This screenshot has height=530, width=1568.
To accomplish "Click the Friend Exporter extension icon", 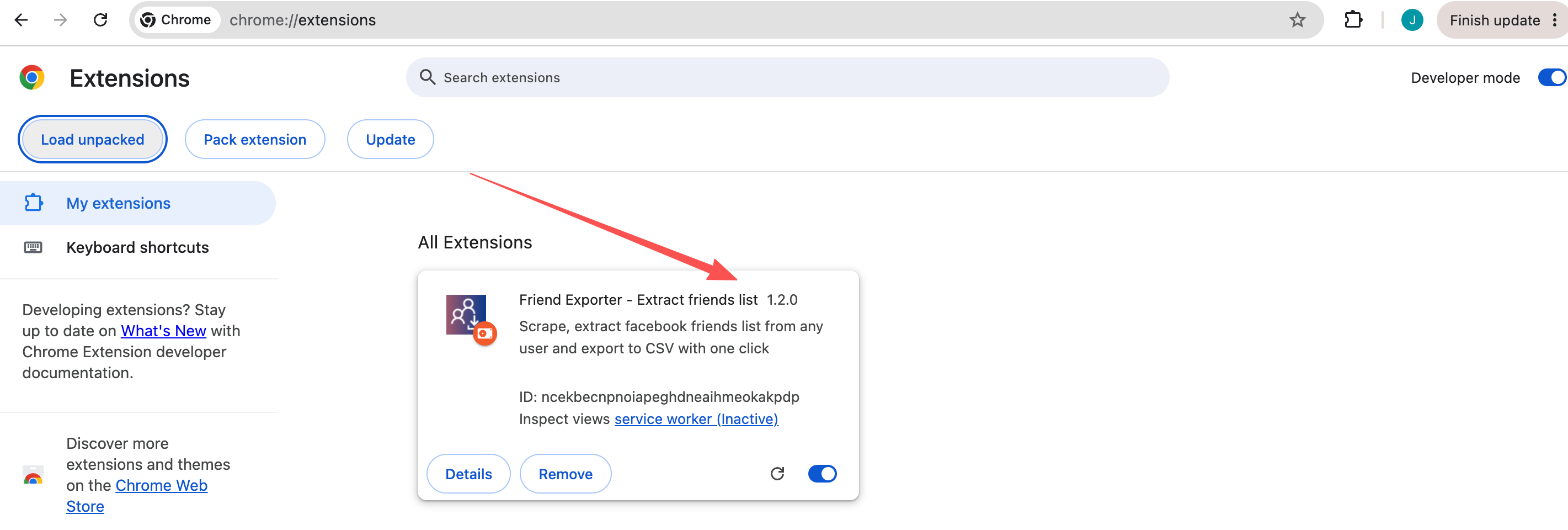I will click(x=466, y=315).
